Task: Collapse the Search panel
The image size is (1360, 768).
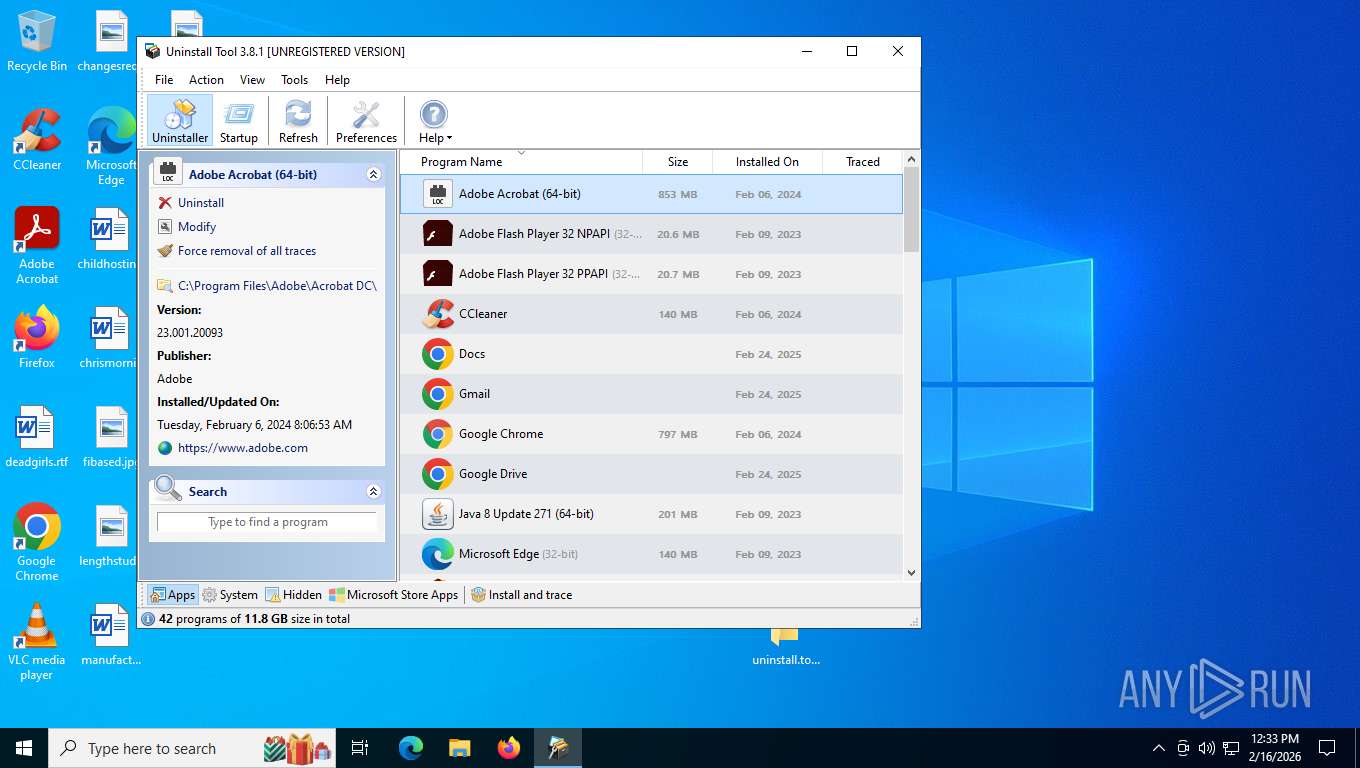Action: 373,491
